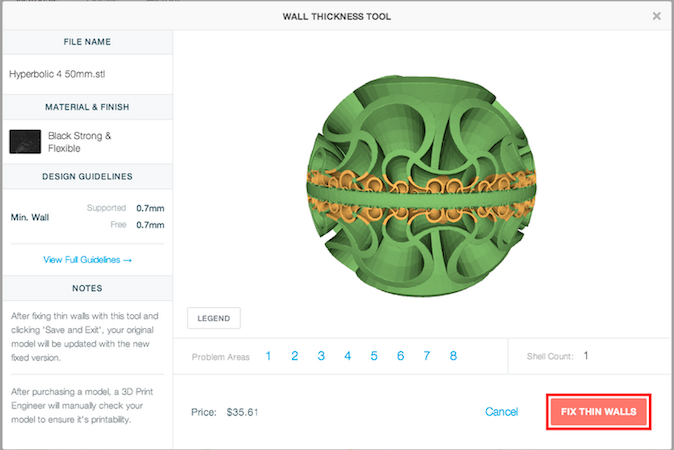This screenshot has width=674, height=450.
Task: Open the View Full Guidelines link
Action: [87, 260]
